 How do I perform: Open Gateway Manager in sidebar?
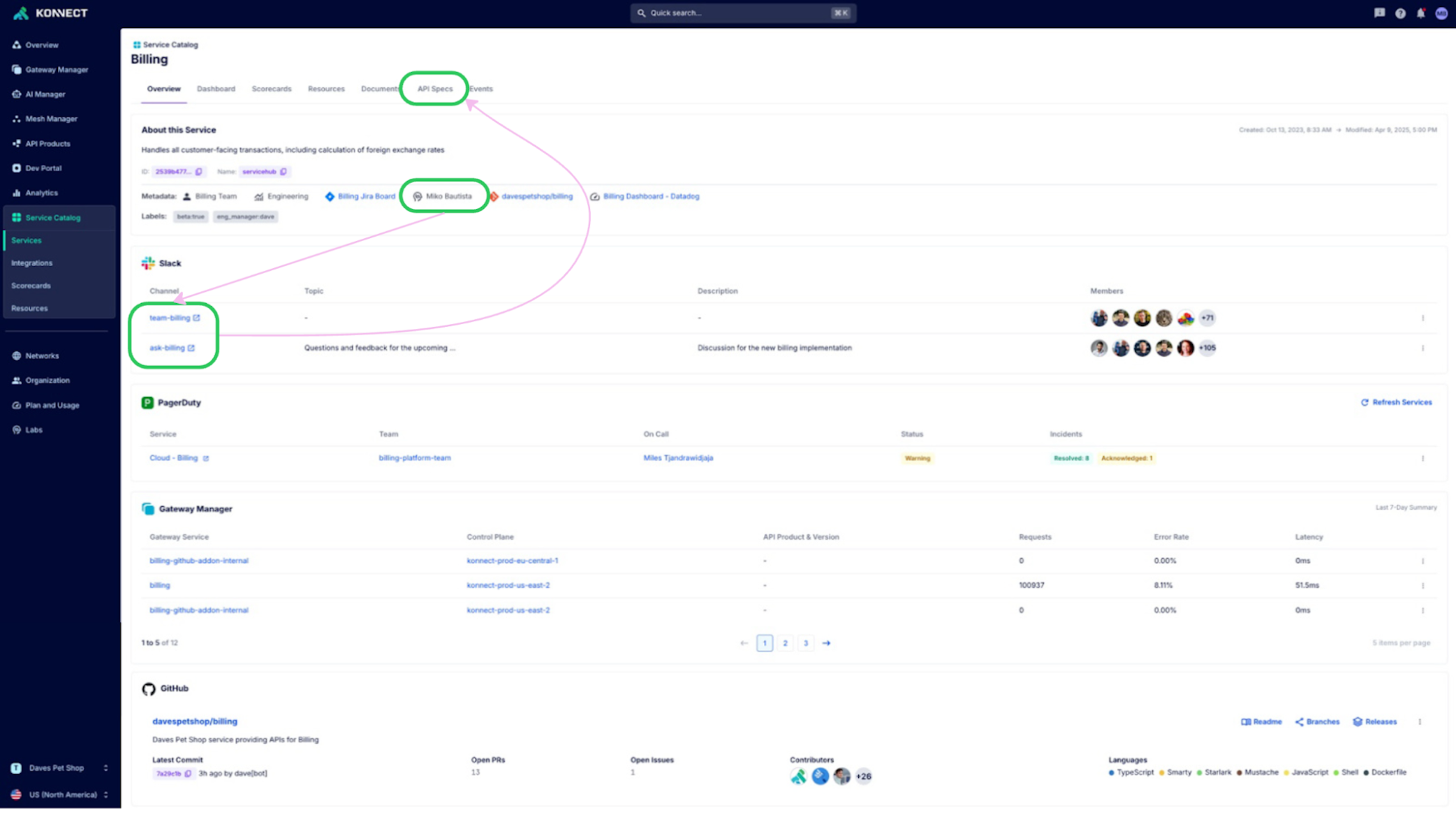[56, 69]
